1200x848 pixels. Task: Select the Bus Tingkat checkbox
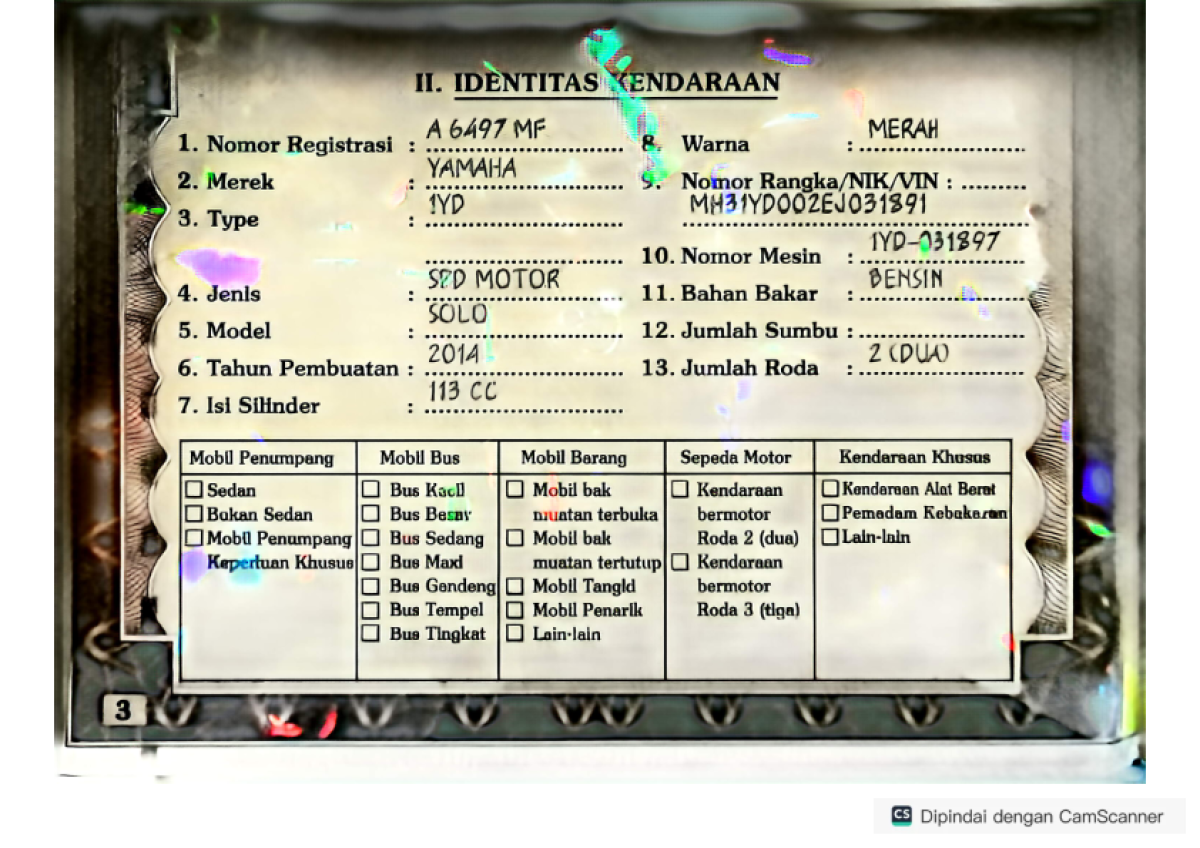click(371, 633)
